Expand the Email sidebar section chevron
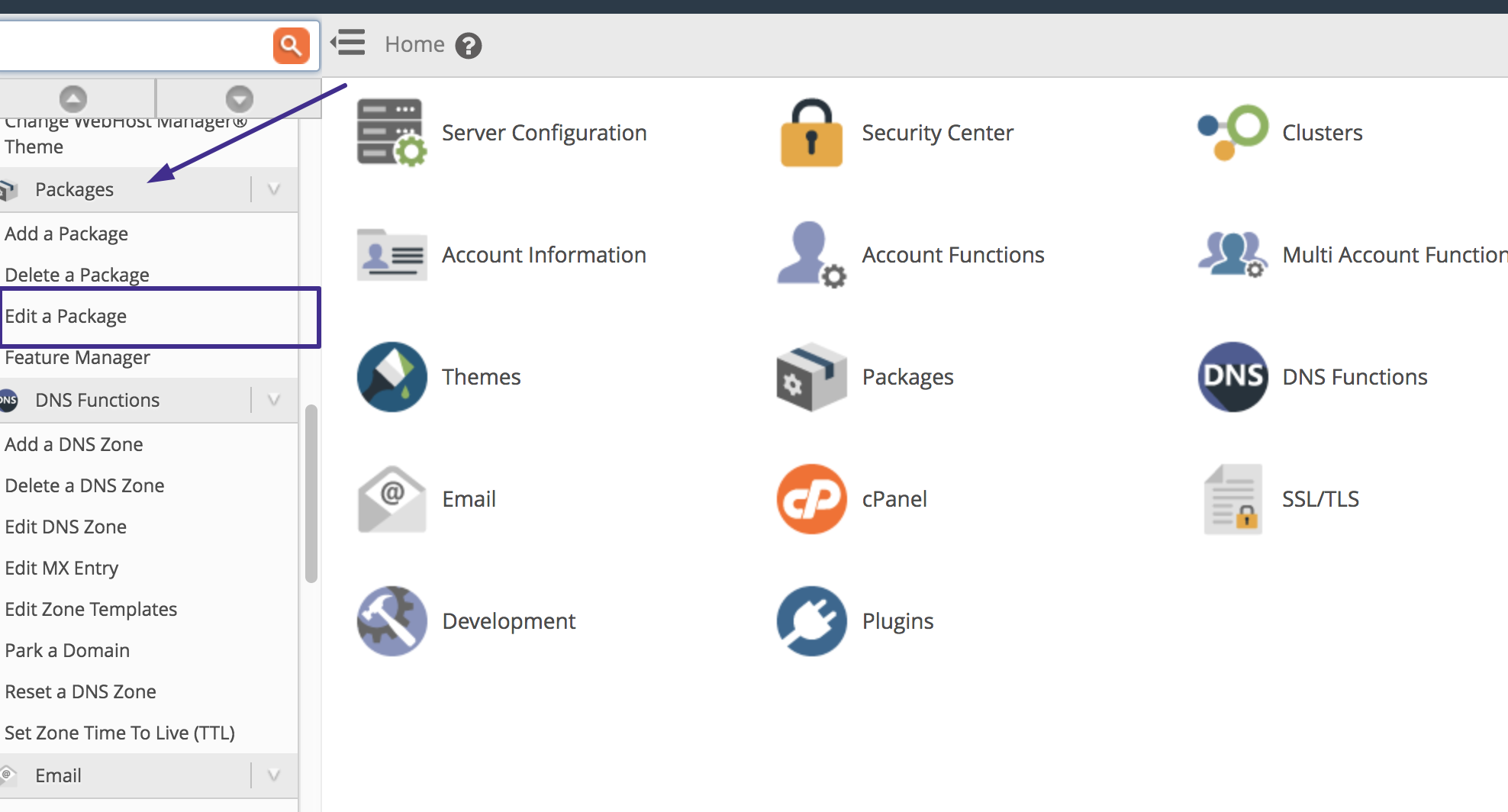This screenshot has width=1508, height=812. tap(274, 775)
